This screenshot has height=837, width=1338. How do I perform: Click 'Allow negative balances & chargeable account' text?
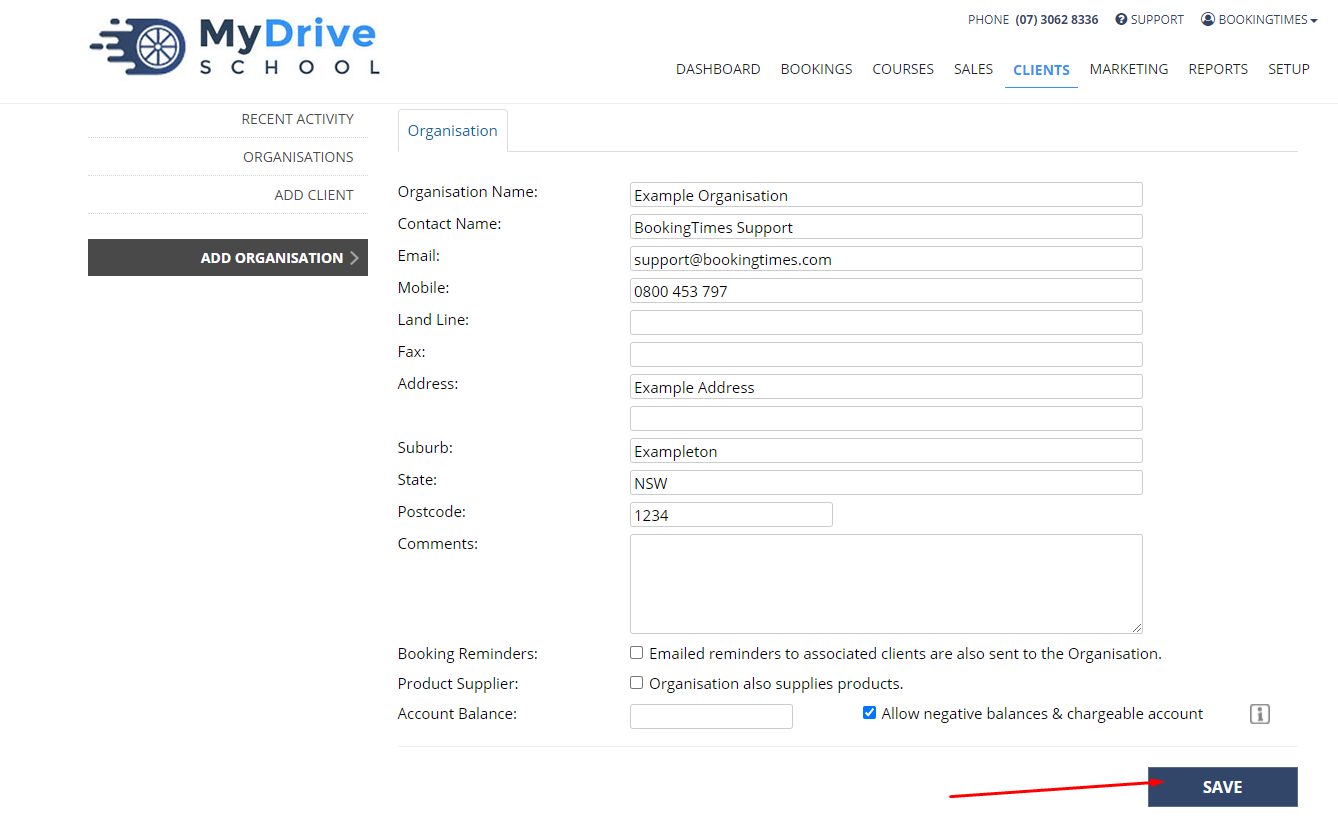[x=1042, y=714]
